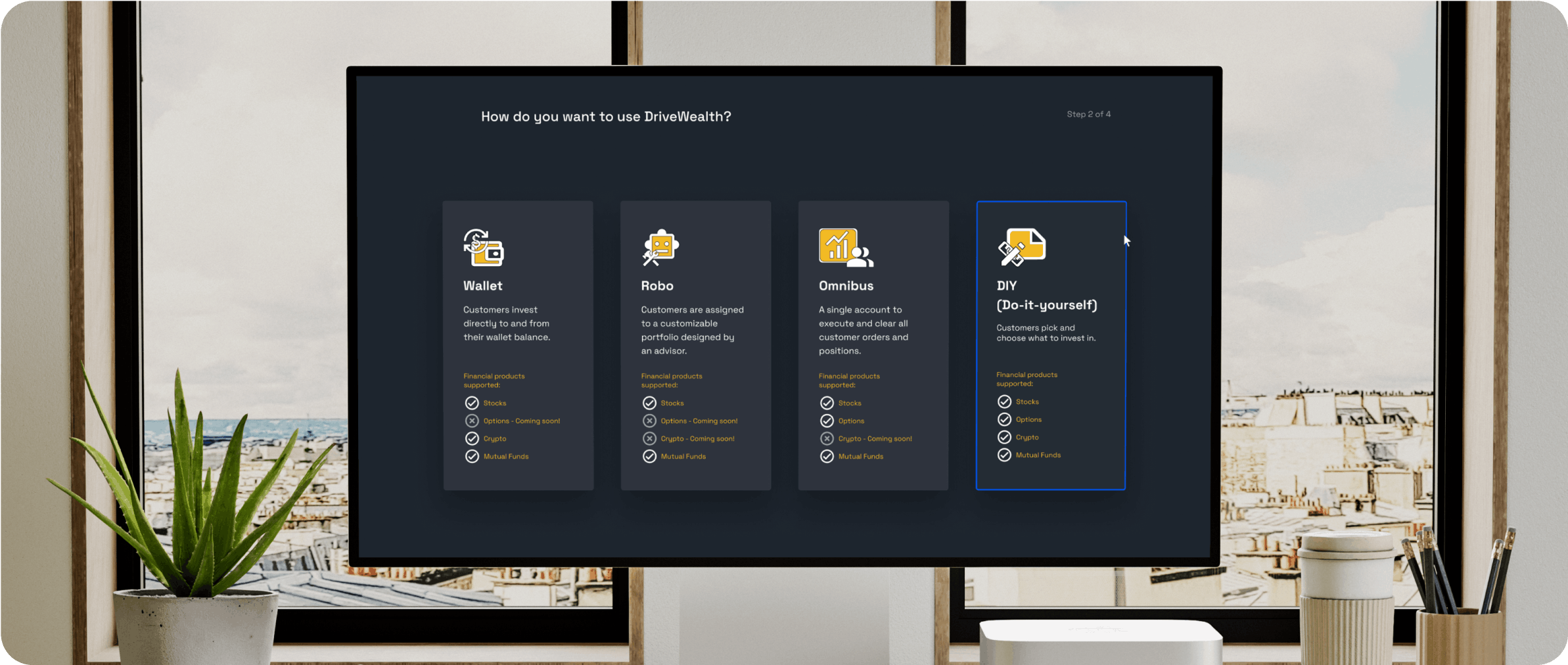Click 'Crypto' label in DIY card
The width and height of the screenshot is (1568, 665).
click(1027, 438)
